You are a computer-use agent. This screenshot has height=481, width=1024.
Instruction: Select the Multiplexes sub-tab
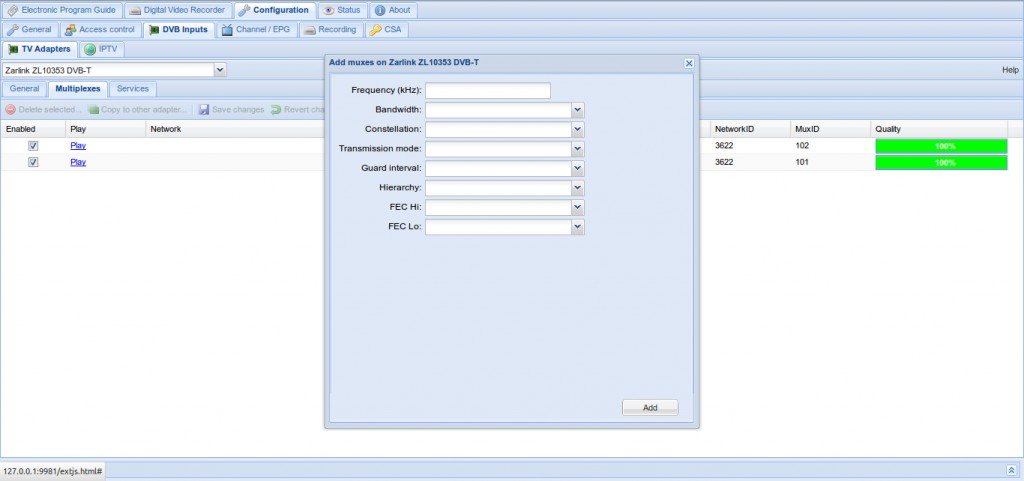78,89
